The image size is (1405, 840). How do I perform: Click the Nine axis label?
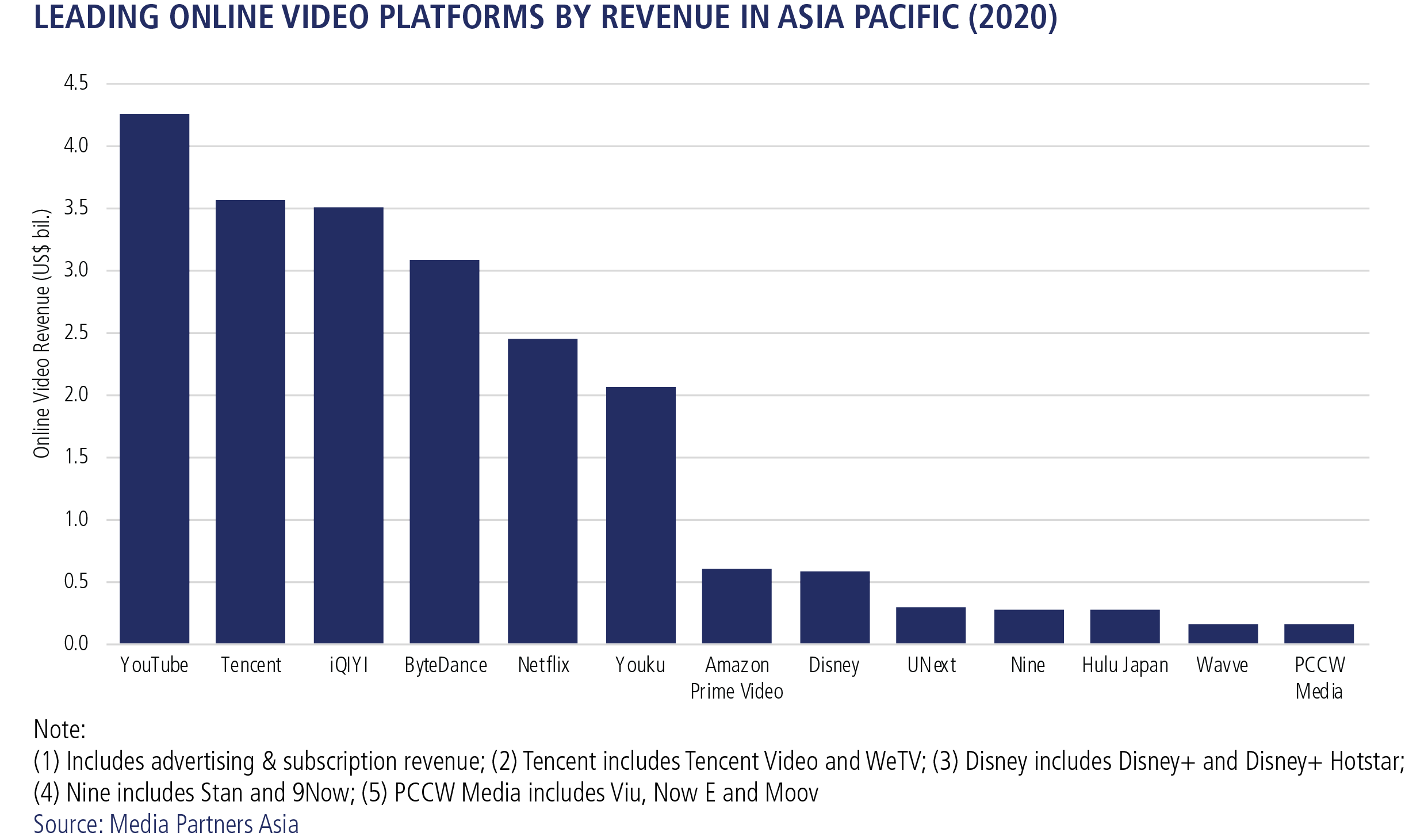click(1028, 665)
